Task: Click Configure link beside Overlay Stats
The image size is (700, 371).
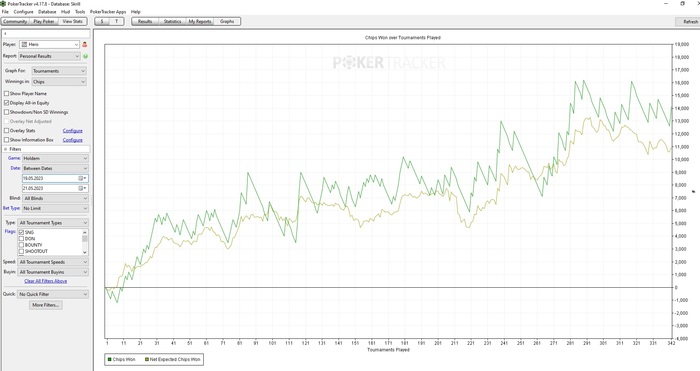Action: click(x=72, y=131)
